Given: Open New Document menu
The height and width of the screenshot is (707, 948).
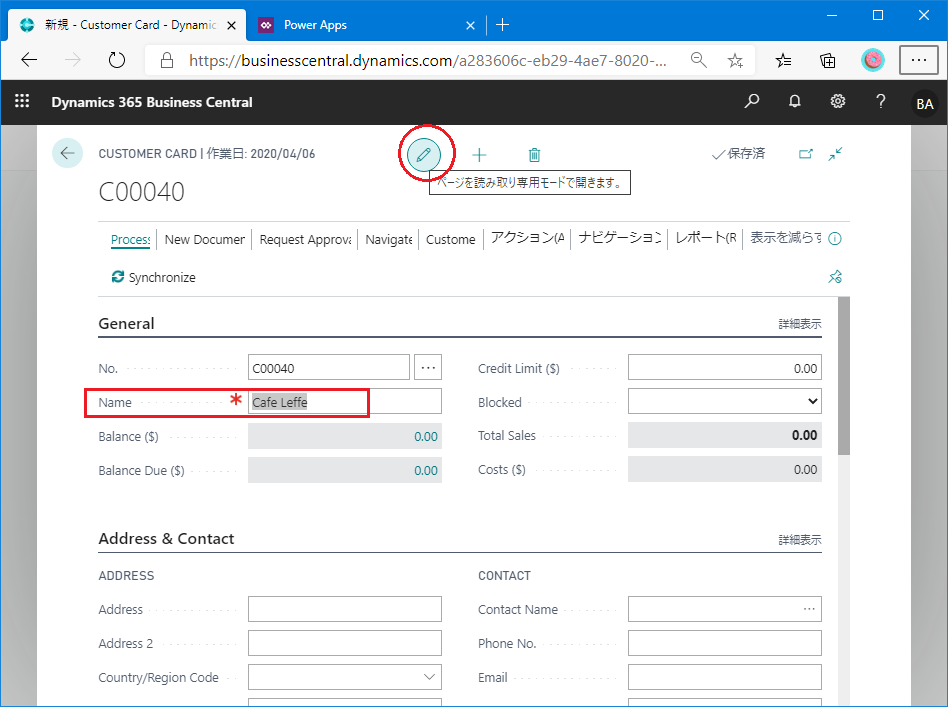Looking at the screenshot, I should click(204, 239).
